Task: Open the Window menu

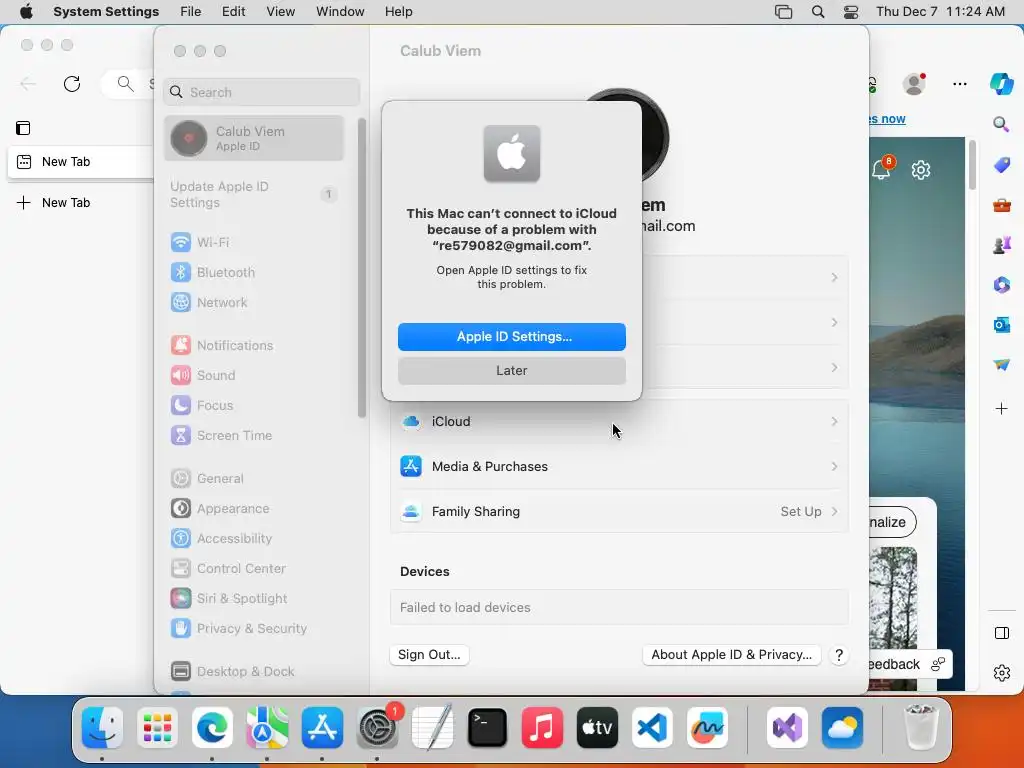Action: [x=340, y=12]
